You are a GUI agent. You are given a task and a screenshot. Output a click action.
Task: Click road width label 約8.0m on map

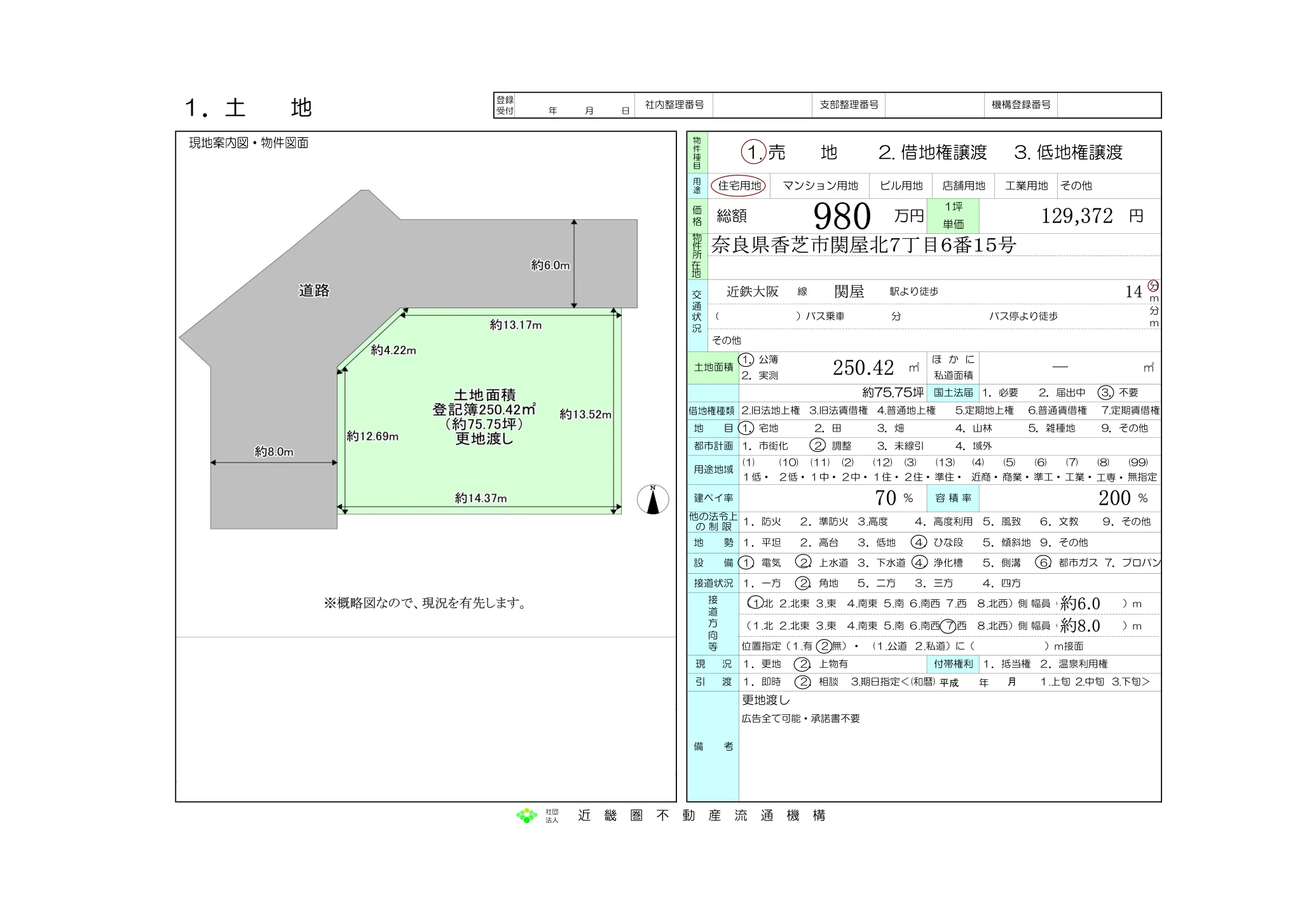(x=274, y=452)
